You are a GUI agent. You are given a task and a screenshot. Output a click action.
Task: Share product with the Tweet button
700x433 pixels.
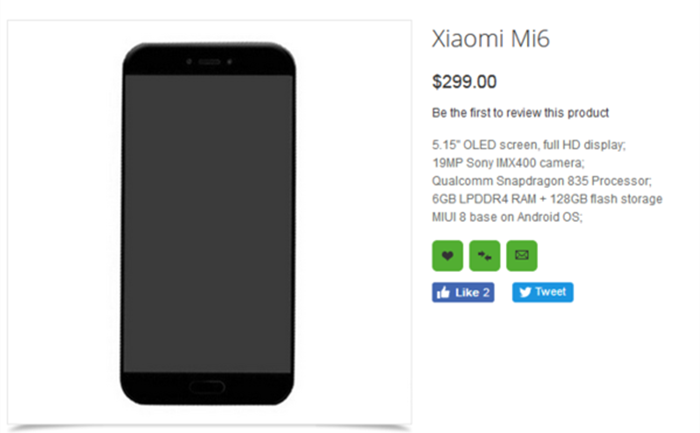click(x=542, y=292)
